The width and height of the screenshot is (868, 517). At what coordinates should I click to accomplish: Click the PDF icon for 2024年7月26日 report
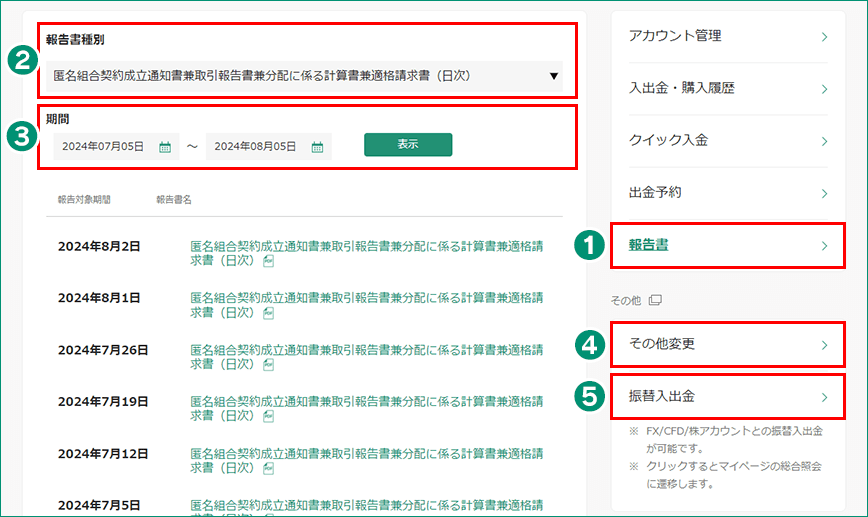pyautogui.click(x=268, y=365)
